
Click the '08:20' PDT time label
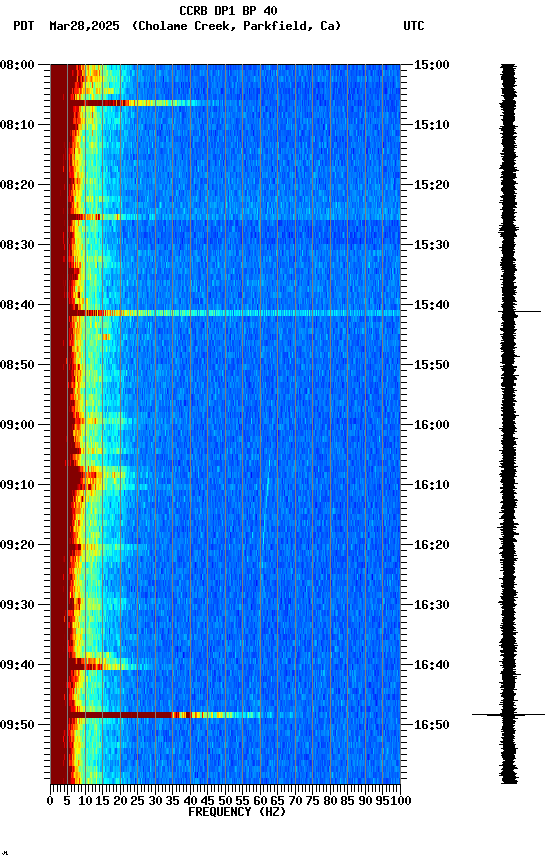click(17, 185)
